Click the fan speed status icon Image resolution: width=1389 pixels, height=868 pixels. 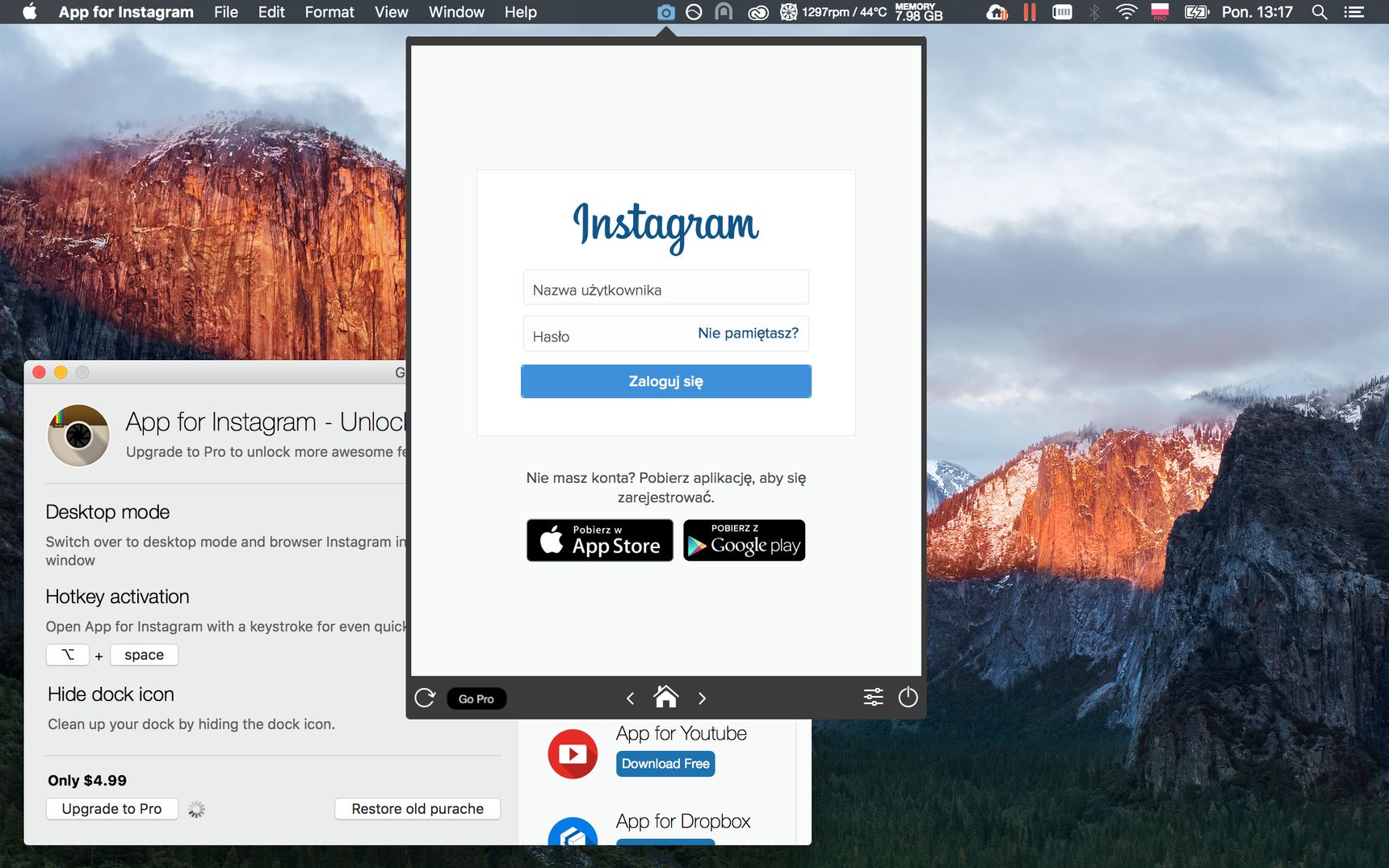pos(788,12)
